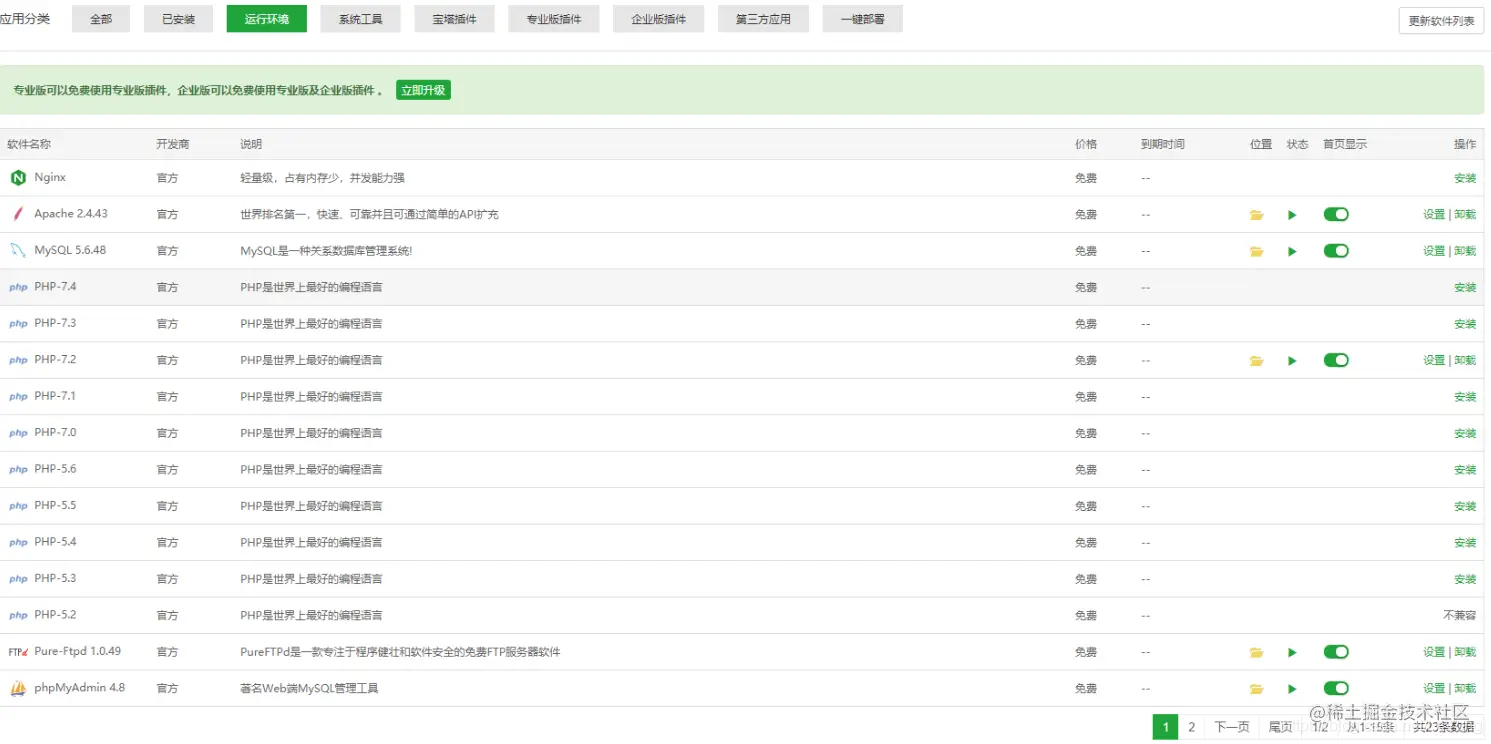Click the Apache running status play icon
This screenshot has width=1491, height=744.
pos(1292,215)
